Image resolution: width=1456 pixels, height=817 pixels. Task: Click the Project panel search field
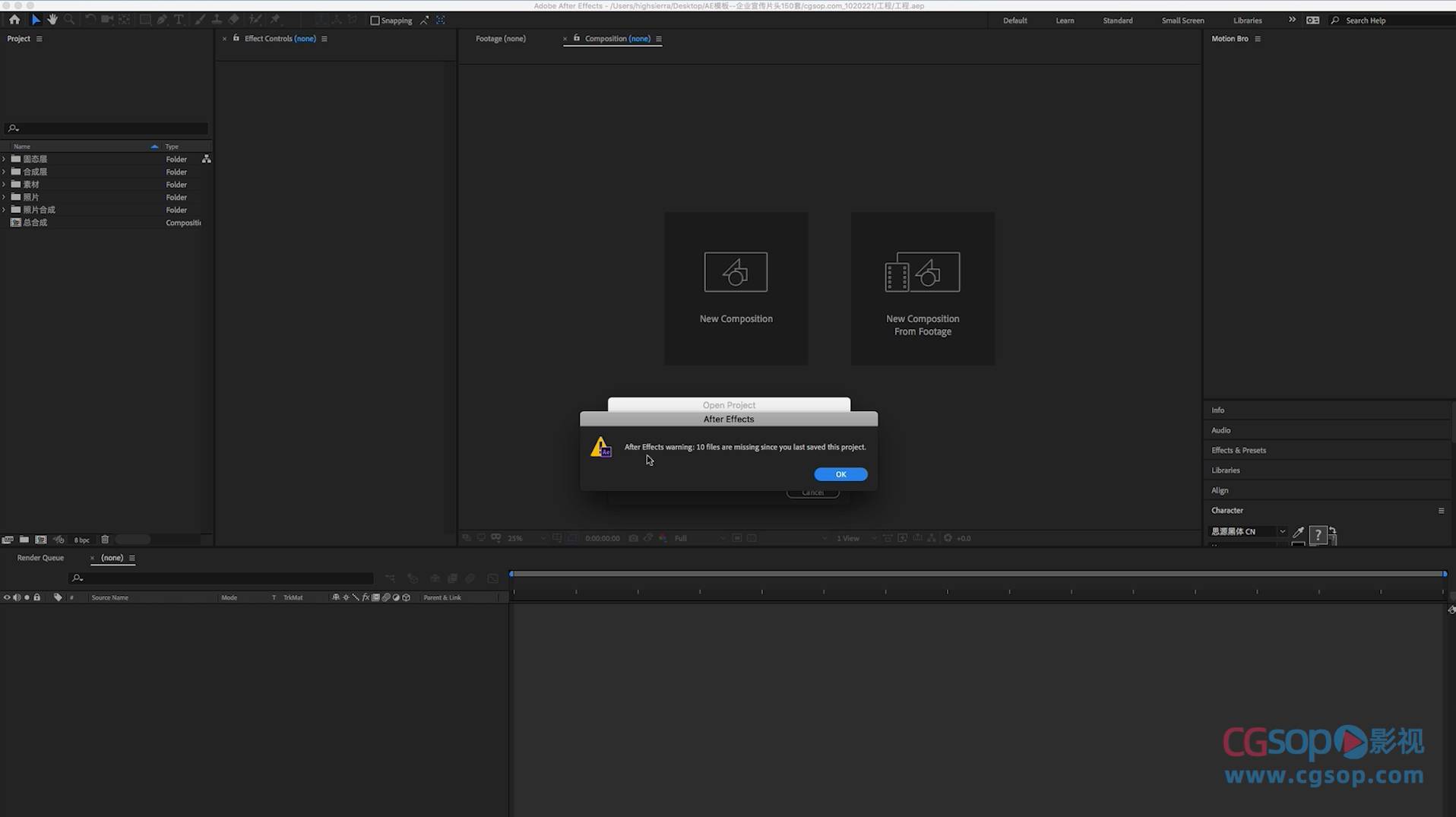[110, 128]
